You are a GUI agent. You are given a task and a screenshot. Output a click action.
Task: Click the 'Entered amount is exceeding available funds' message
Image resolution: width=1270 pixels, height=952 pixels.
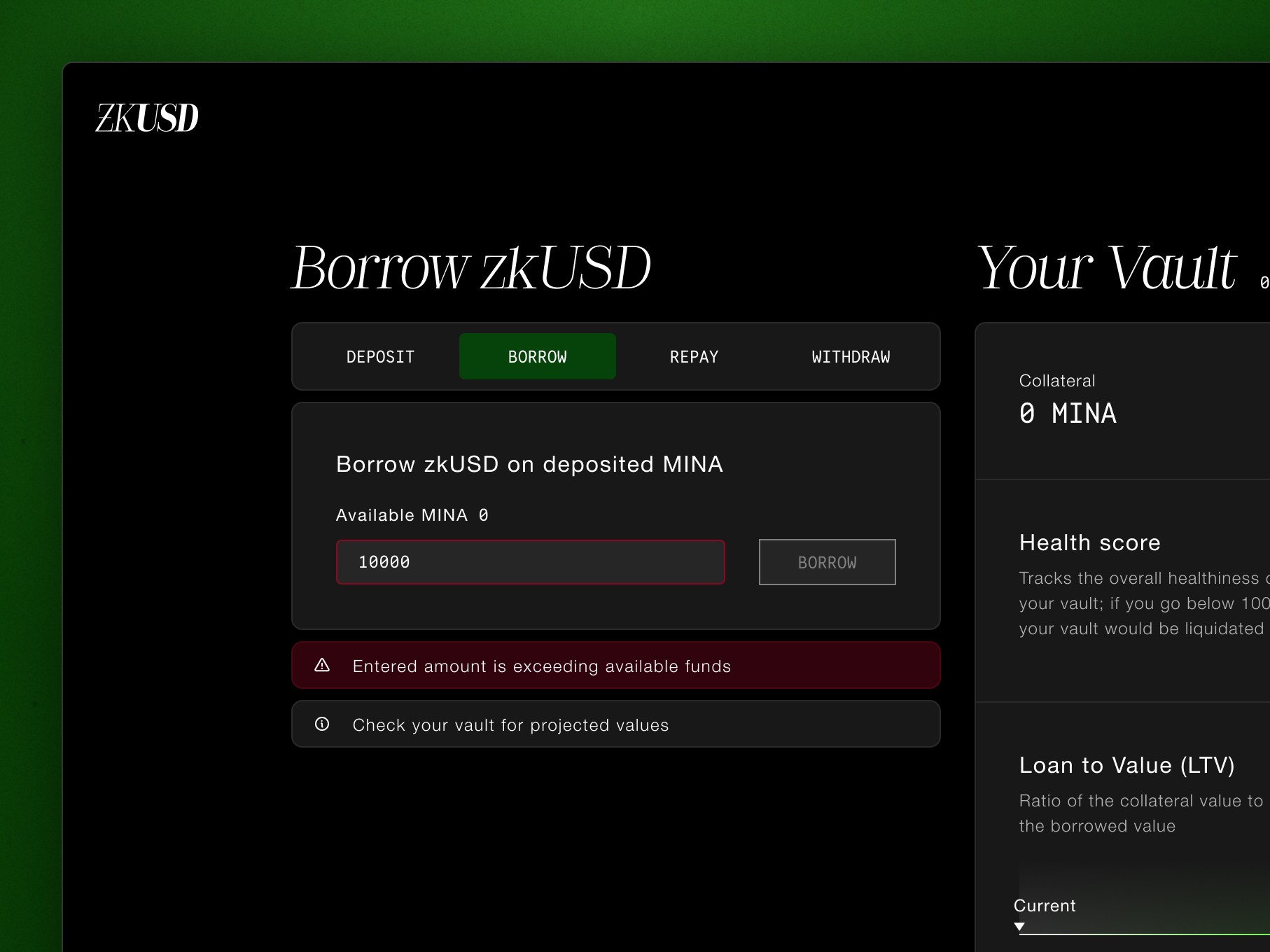[542, 666]
